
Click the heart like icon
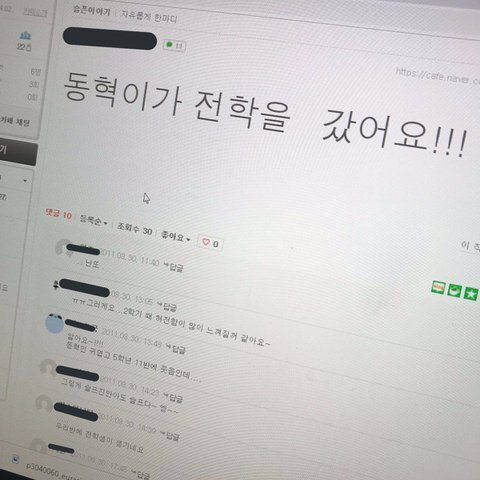click(x=206, y=242)
